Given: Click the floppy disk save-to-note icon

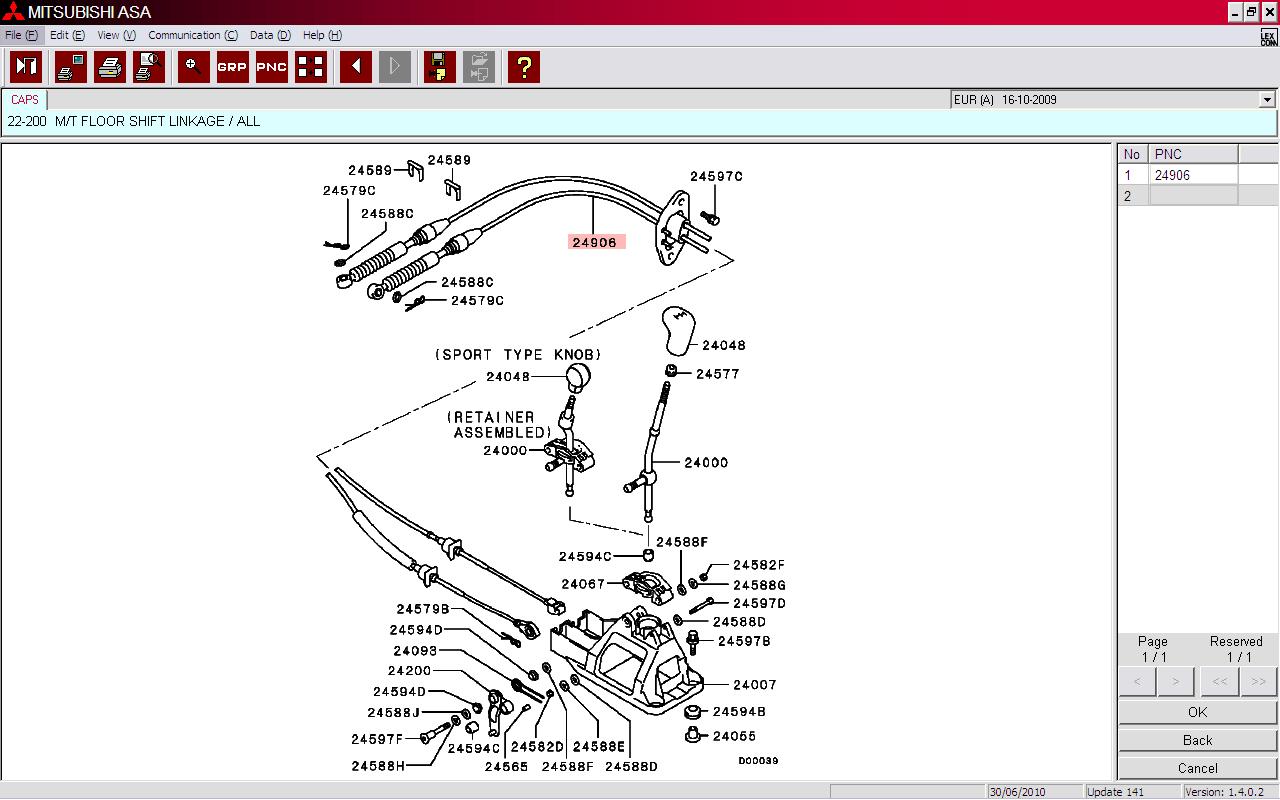Looking at the screenshot, I should 440,67.
